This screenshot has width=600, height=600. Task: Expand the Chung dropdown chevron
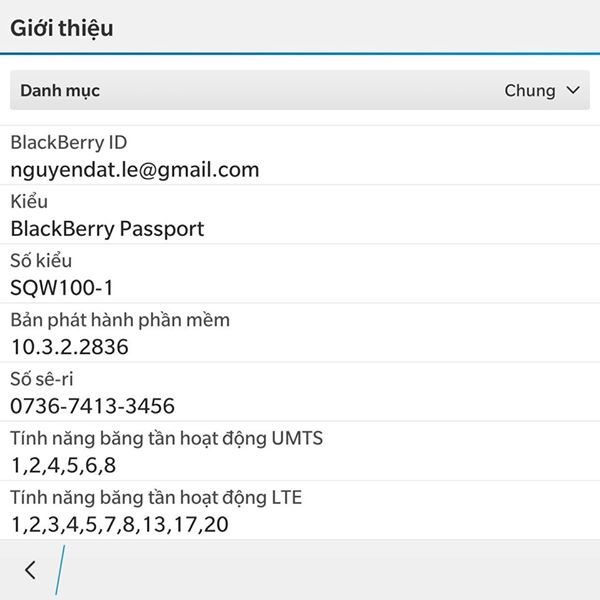573,90
